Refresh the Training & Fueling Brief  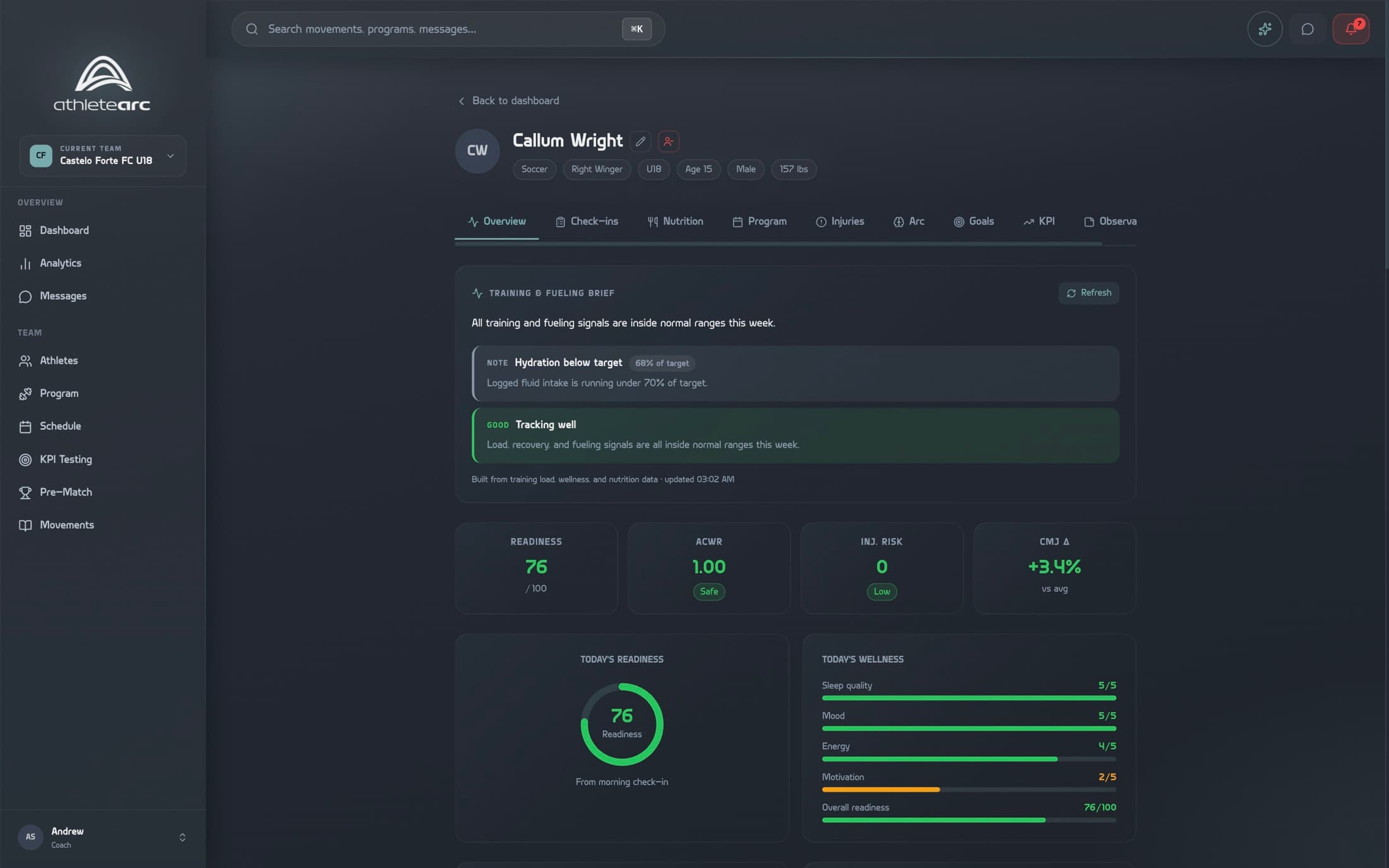pyautogui.click(x=1088, y=294)
